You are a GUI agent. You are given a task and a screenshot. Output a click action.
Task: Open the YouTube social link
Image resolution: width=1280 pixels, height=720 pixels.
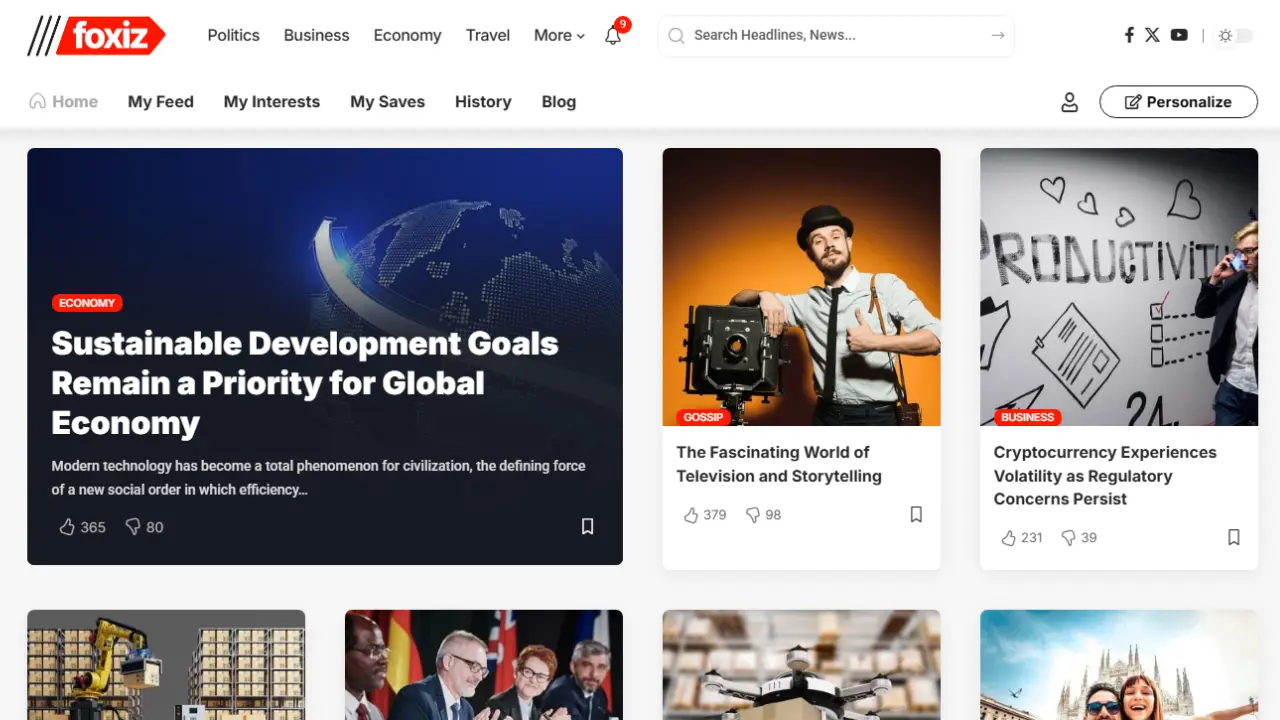pos(1179,35)
